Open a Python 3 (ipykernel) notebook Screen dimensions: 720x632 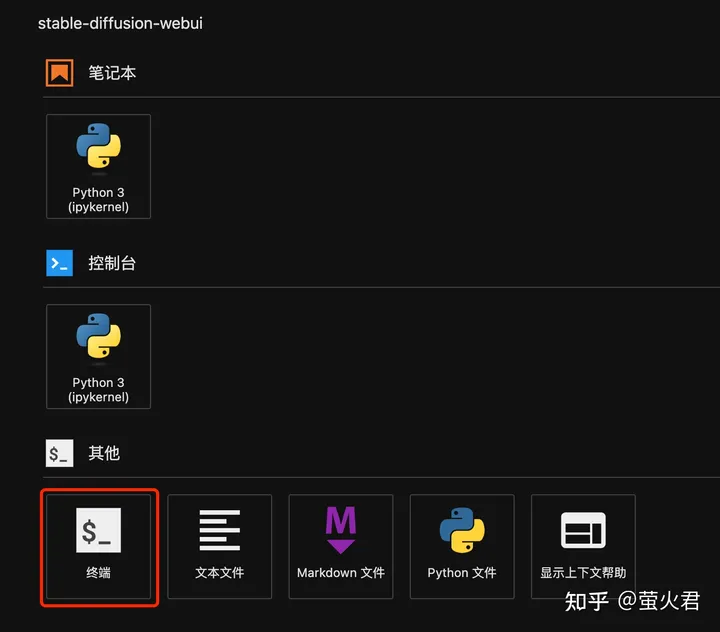98,166
